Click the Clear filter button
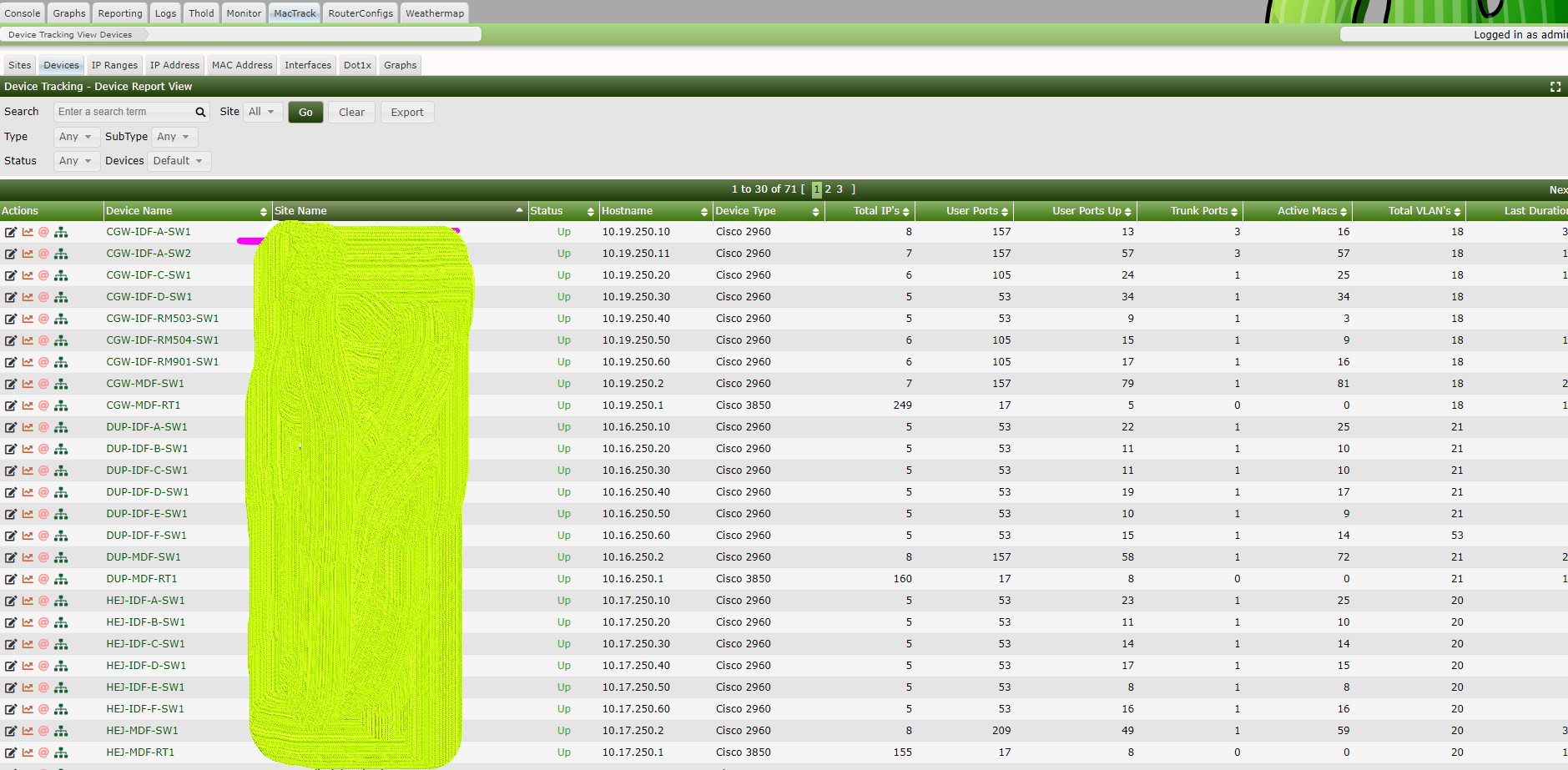The height and width of the screenshot is (770, 1568). coord(351,113)
